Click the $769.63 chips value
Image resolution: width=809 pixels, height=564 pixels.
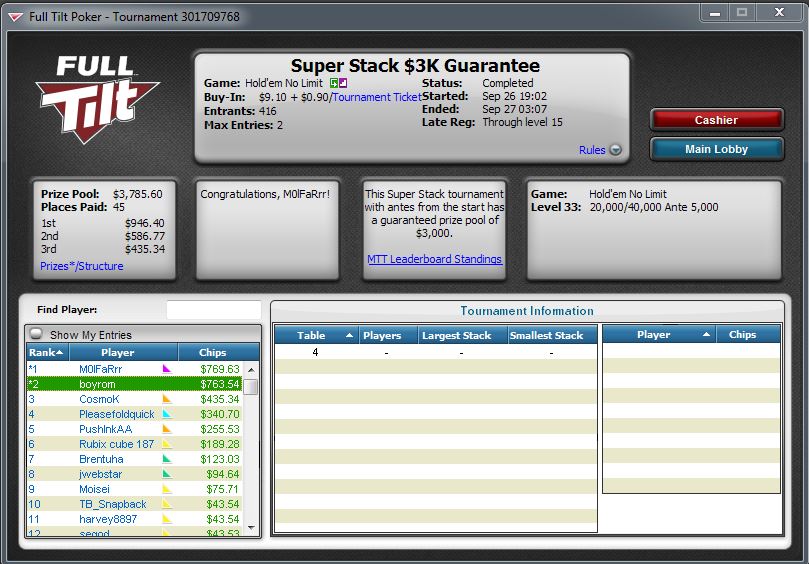point(220,369)
